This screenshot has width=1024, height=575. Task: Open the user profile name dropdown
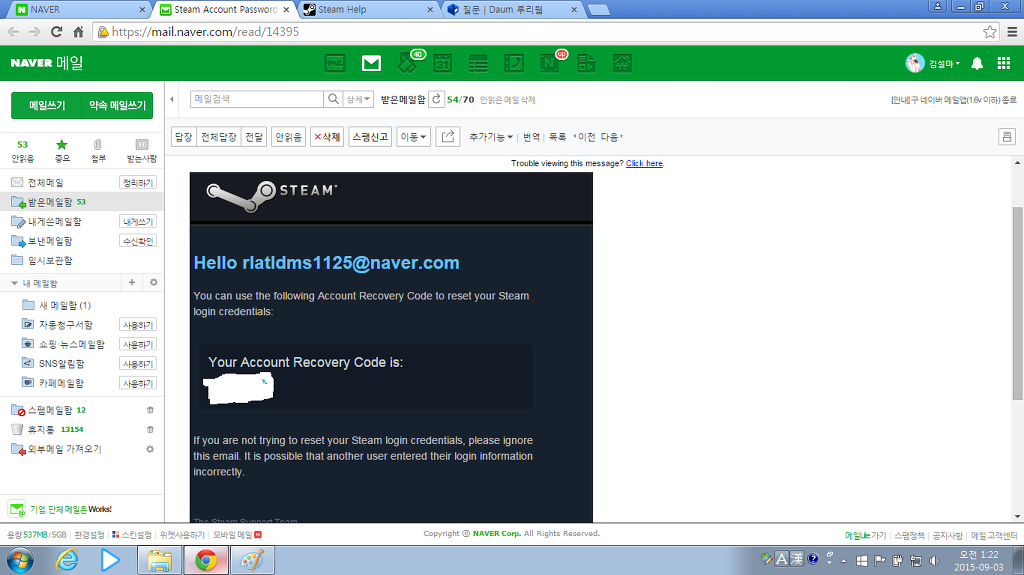(944, 63)
